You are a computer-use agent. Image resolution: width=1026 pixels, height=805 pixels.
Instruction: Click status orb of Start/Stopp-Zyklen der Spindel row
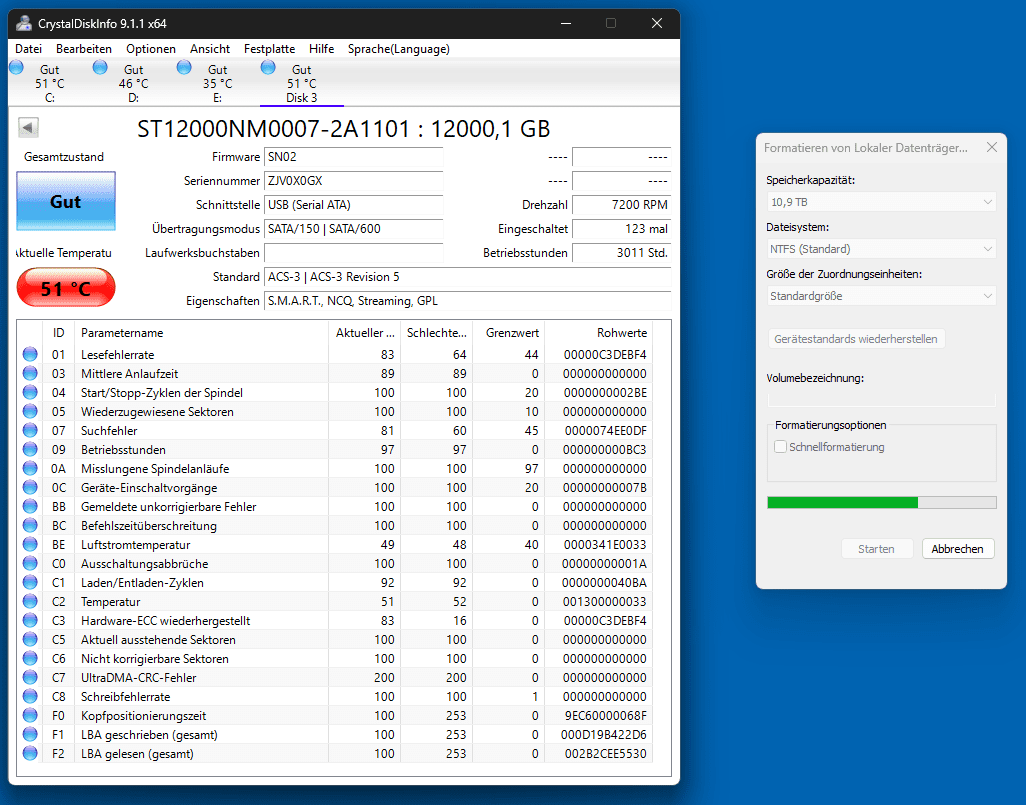(x=30, y=392)
